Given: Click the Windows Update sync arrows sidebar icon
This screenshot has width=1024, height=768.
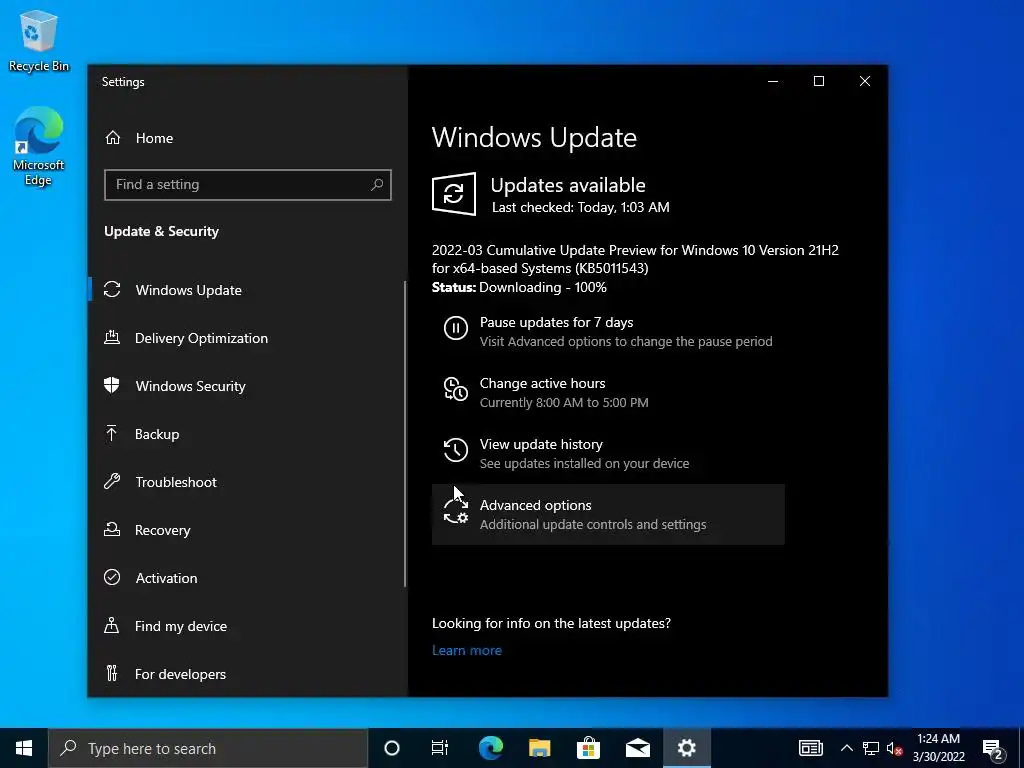Looking at the screenshot, I should click(x=112, y=289).
